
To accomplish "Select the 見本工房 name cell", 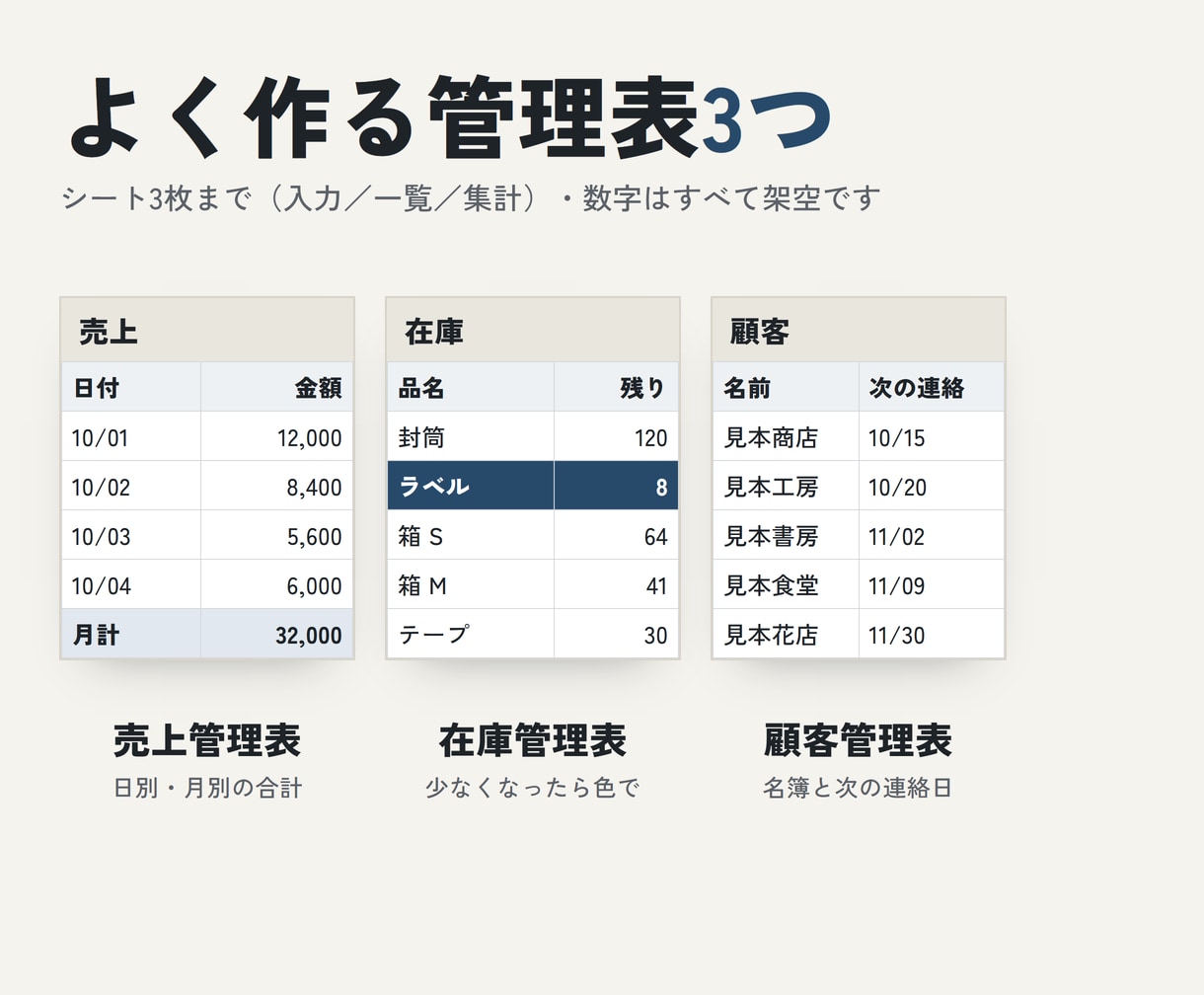I will (786, 486).
